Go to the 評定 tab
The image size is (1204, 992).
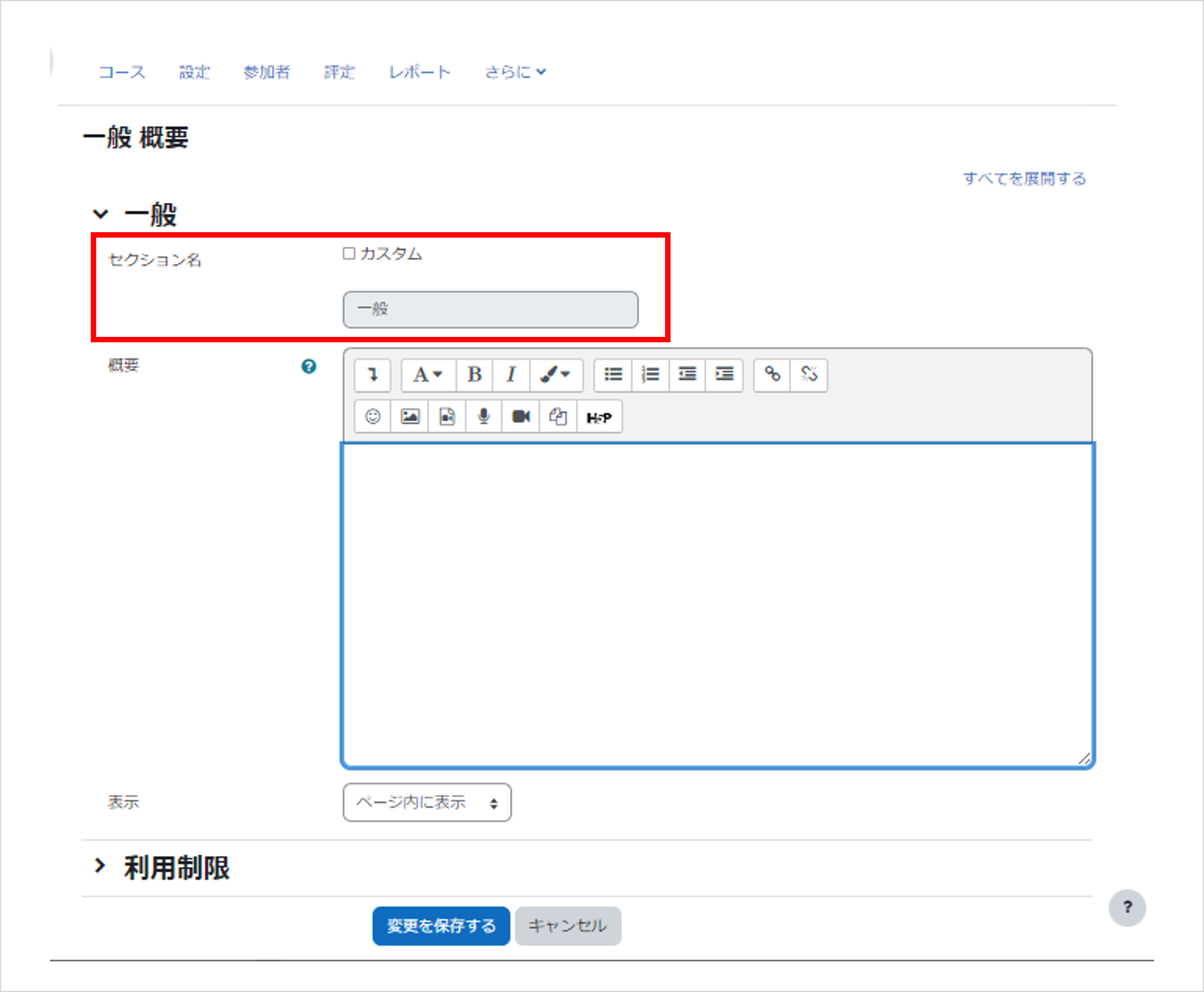coord(339,72)
